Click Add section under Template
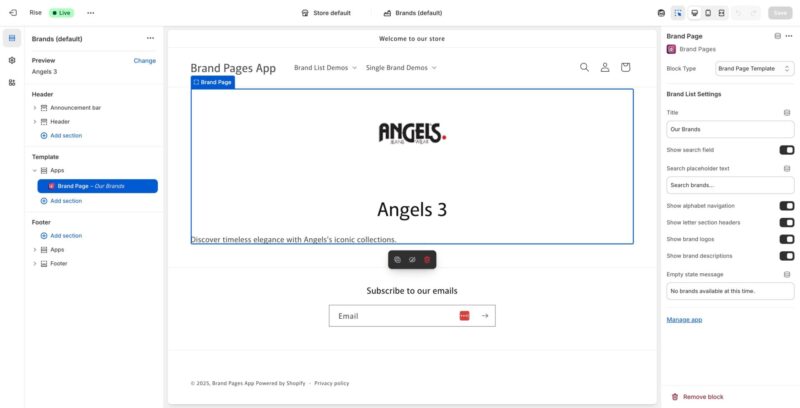The width and height of the screenshot is (800, 408). pos(61,201)
